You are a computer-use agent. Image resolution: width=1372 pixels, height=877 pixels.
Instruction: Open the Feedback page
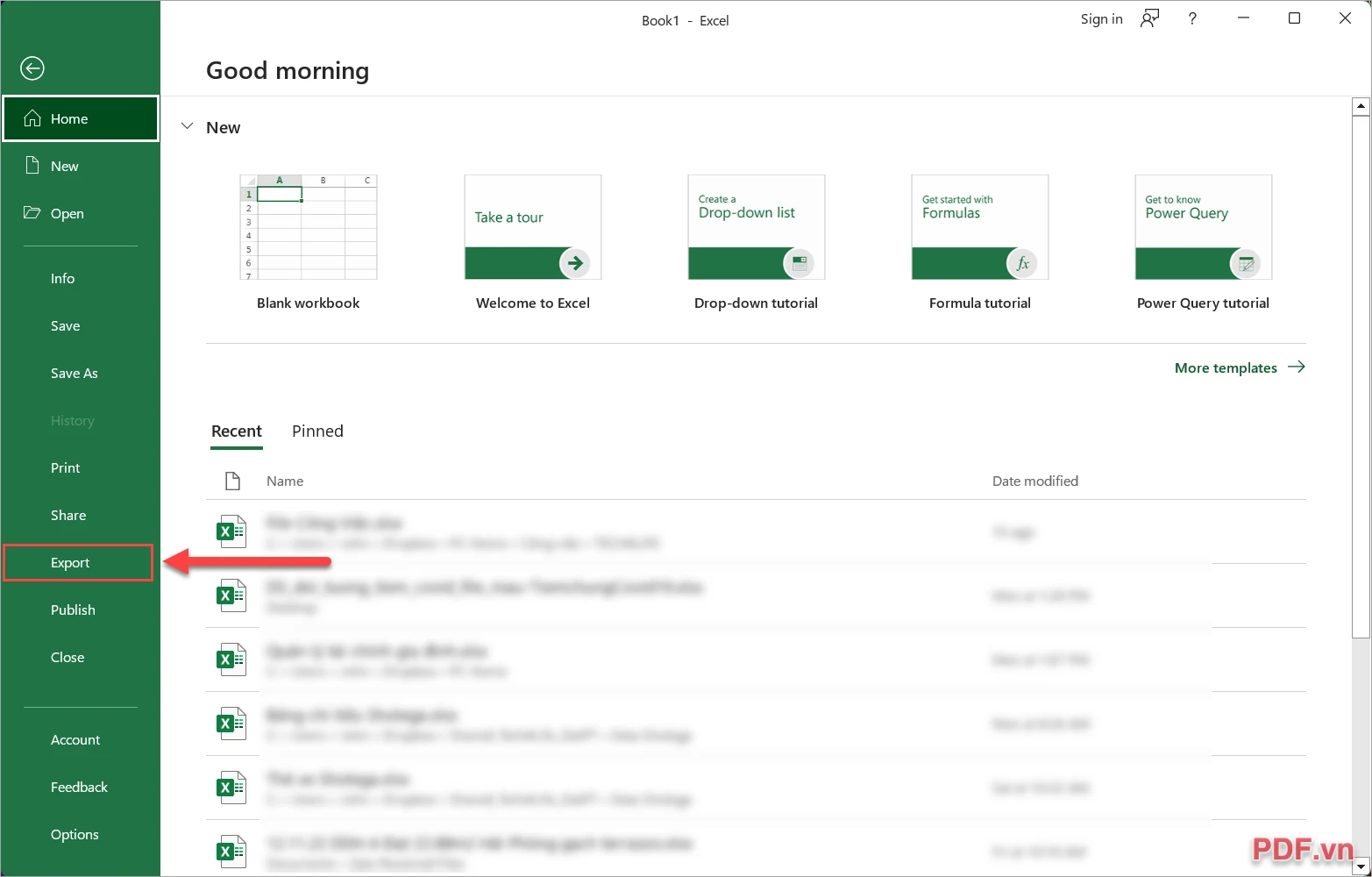pyautogui.click(x=81, y=787)
